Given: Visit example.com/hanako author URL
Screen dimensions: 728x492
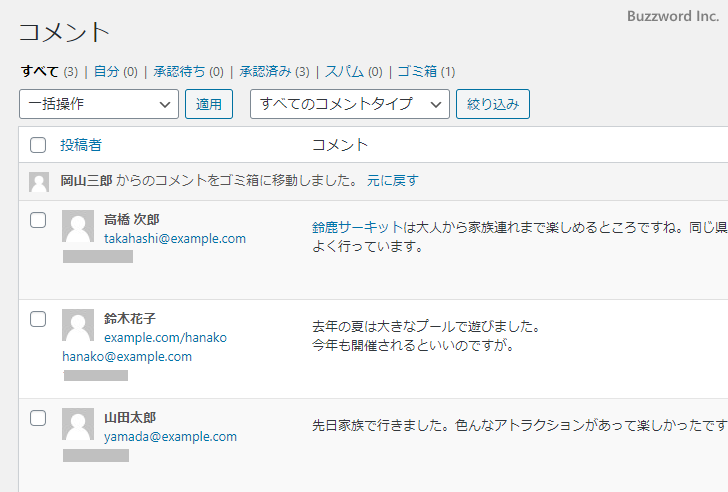Looking at the screenshot, I should coord(165,338).
